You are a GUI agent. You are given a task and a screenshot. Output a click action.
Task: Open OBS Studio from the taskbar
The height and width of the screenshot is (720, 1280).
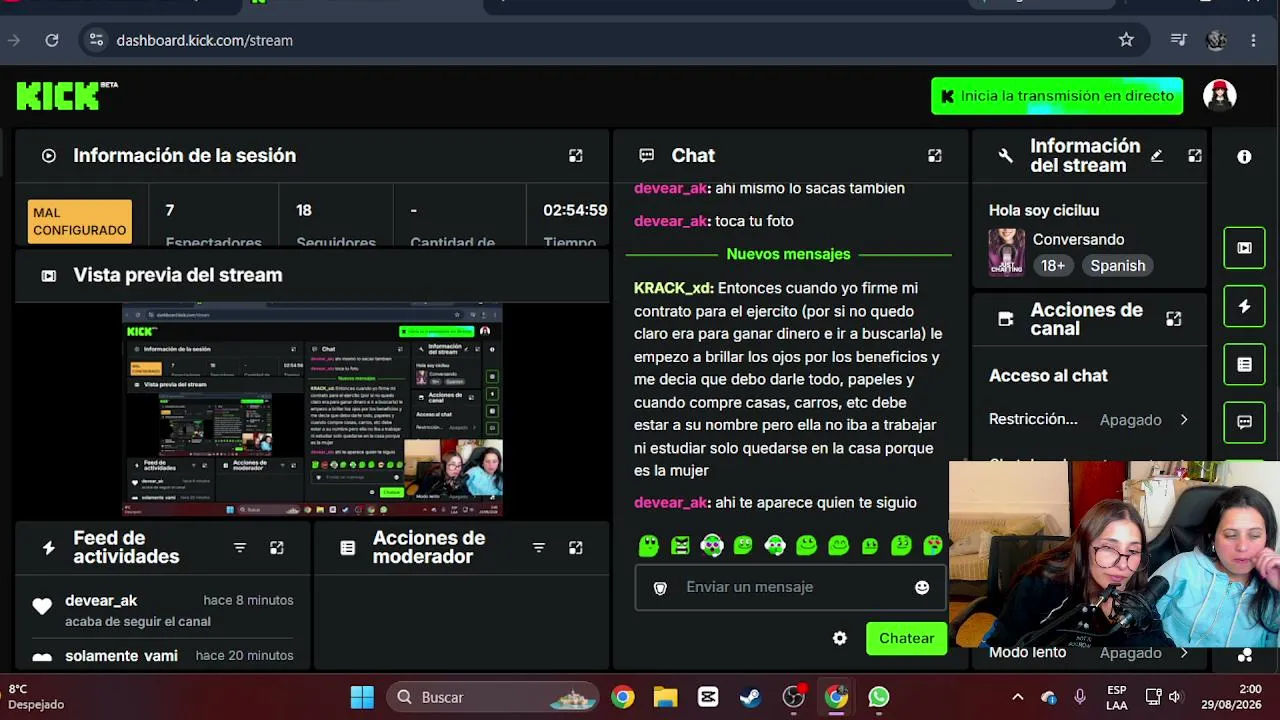coord(793,697)
